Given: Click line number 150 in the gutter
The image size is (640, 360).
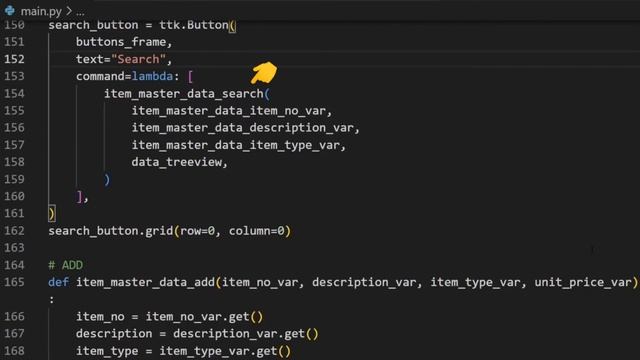Looking at the screenshot, I should point(14,25).
